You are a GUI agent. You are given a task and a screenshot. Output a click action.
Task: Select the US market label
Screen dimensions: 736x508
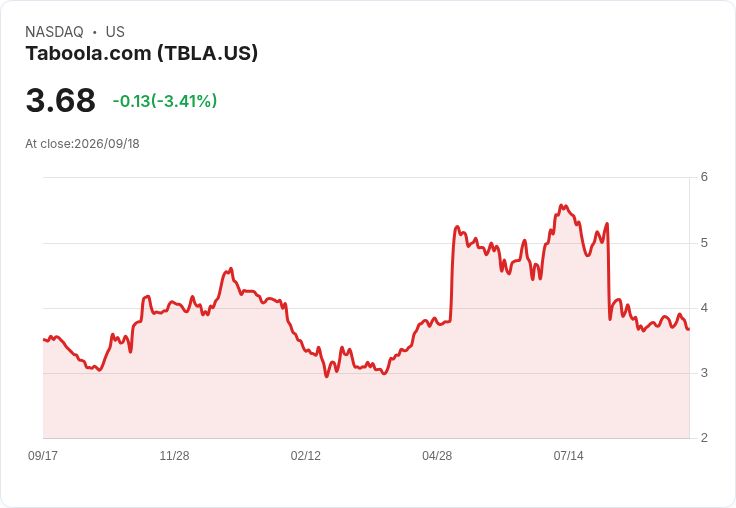(x=115, y=32)
